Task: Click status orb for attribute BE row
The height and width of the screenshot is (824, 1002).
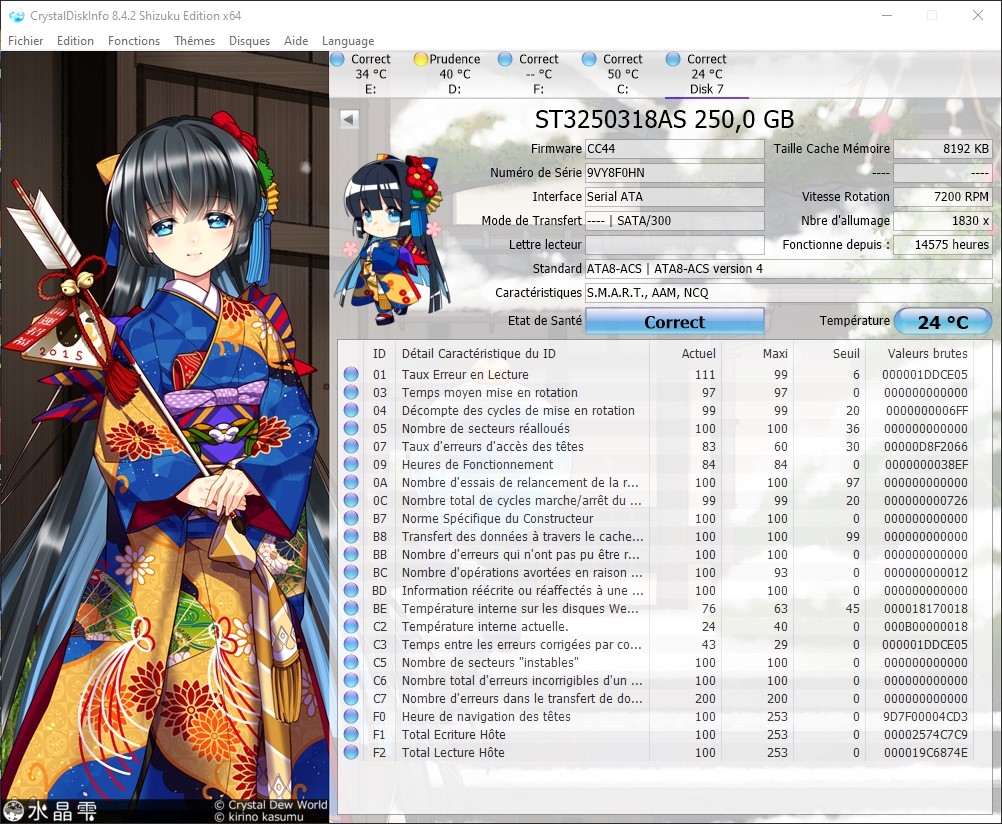Action: tap(351, 609)
